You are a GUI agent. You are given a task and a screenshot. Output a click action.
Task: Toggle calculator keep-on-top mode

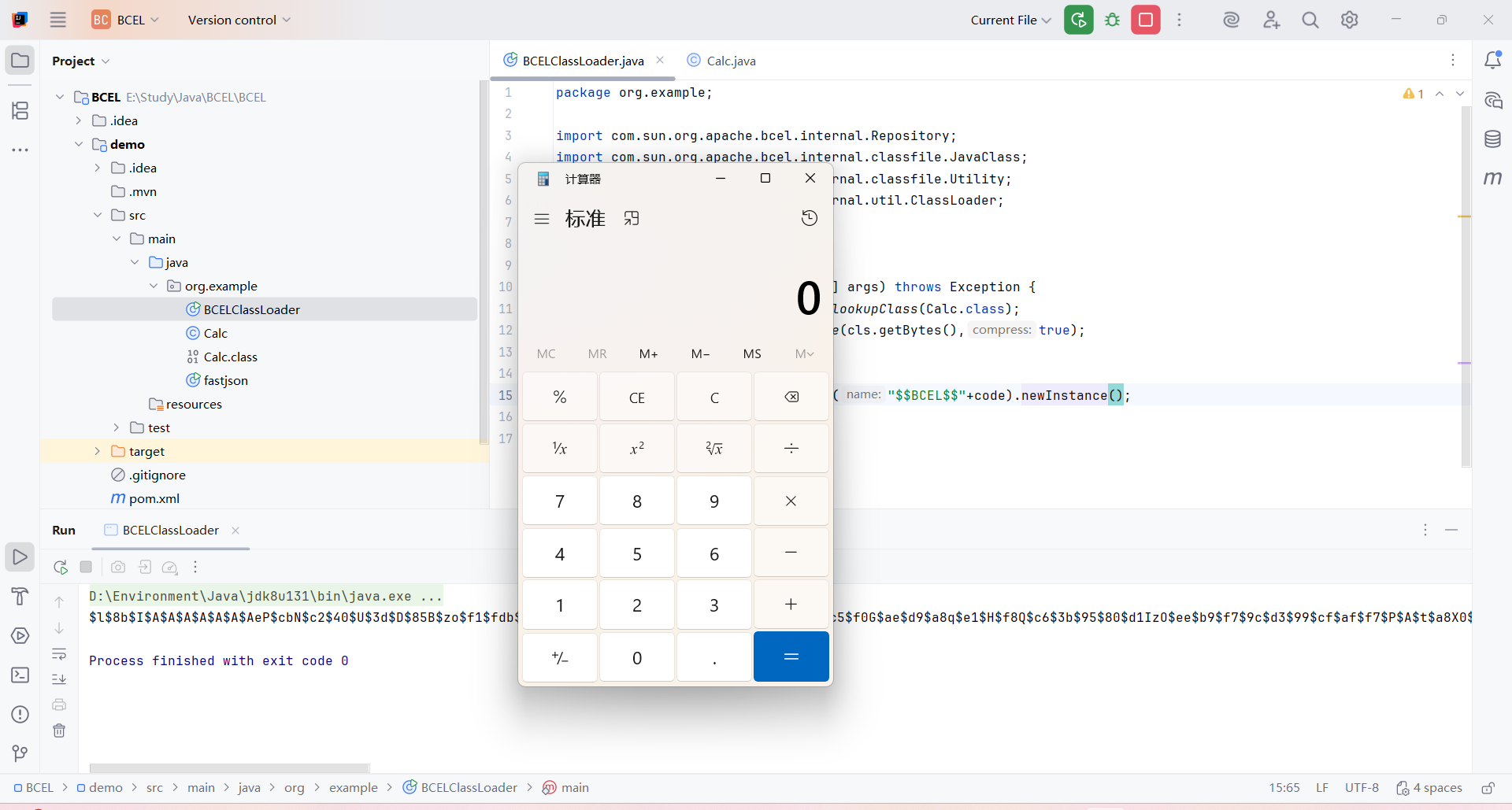632,218
